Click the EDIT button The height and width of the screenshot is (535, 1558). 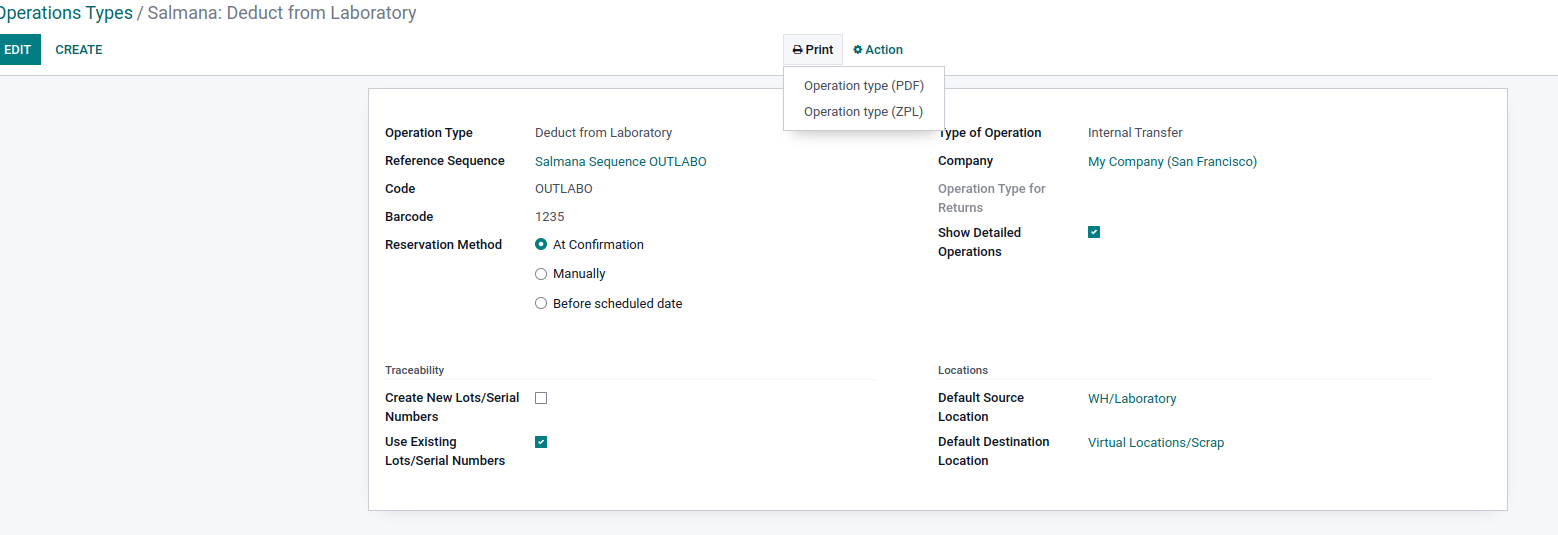[x=18, y=50]
